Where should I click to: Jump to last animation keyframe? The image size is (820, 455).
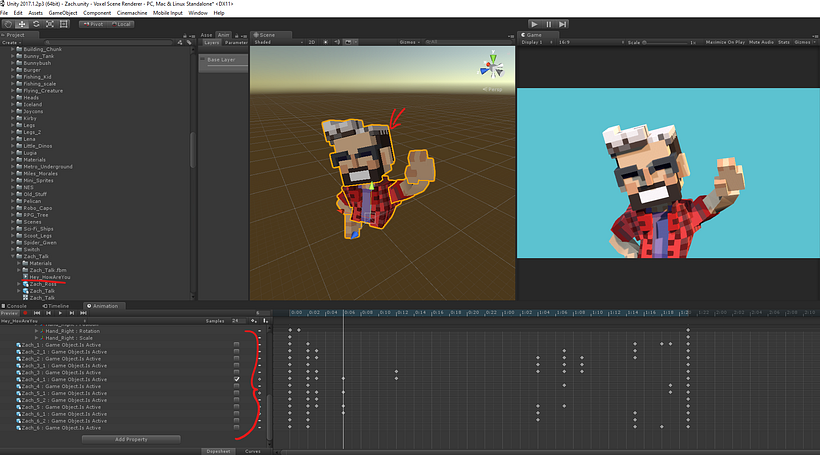tap(83, 313)
